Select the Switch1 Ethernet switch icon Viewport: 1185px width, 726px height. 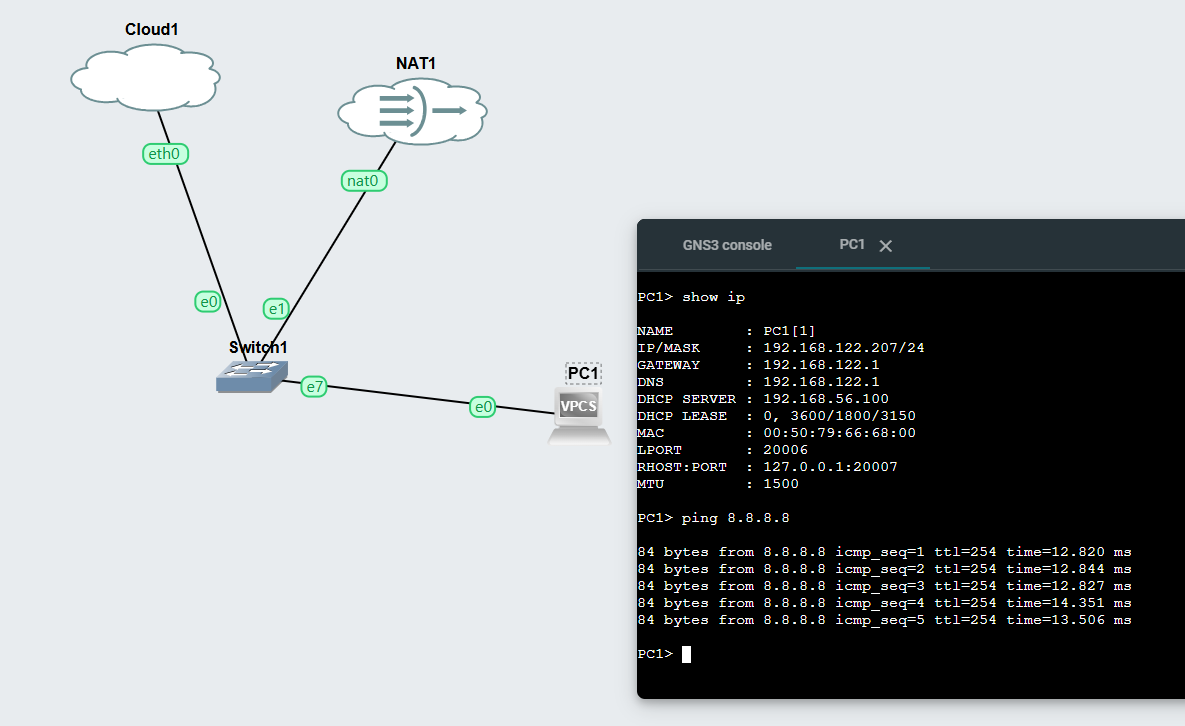(x=251, y=376)
